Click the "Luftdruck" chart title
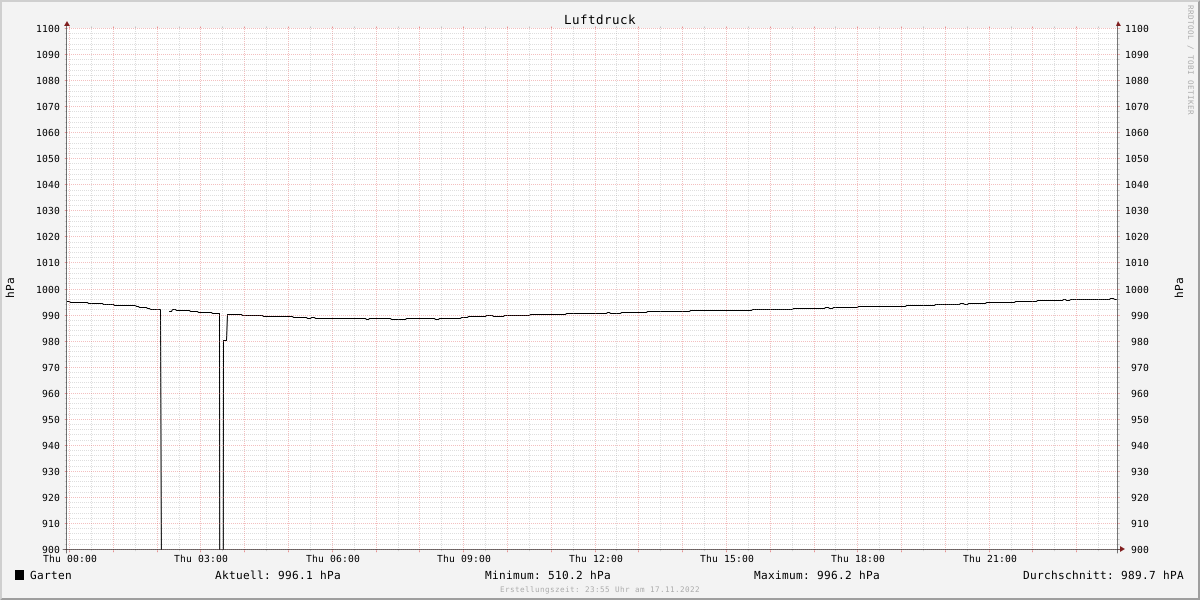The height and width of the screenshot is (600, 1200). point(599,20)
